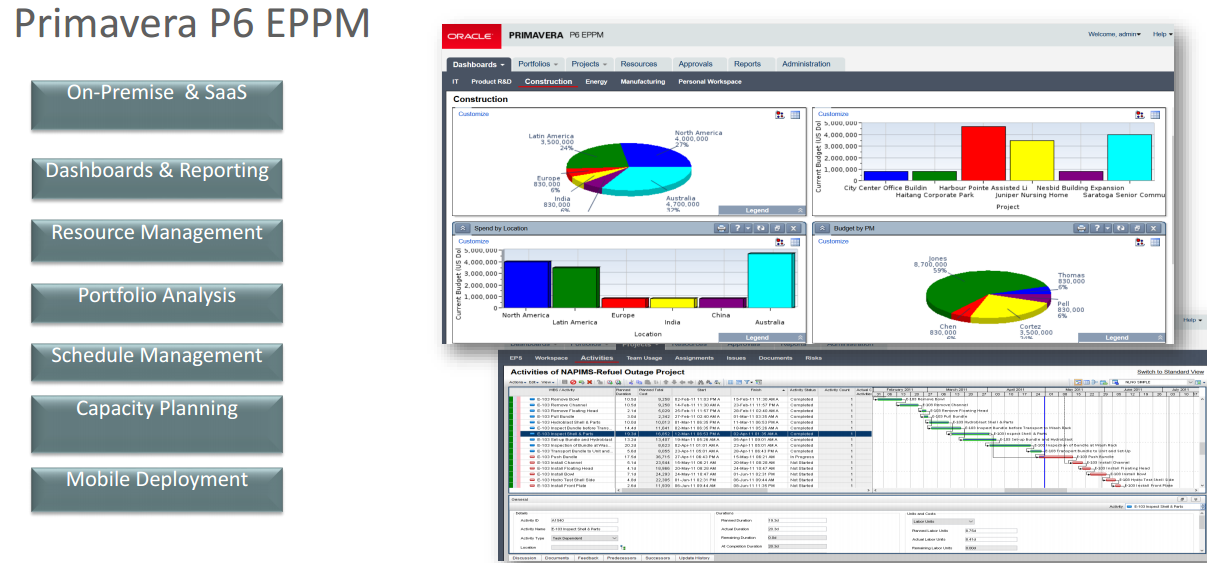Click the Activity Name input field
Image resolution: width=1207 pixels, height=563 pixels.
pyautogui.click(x=583, y=529)
